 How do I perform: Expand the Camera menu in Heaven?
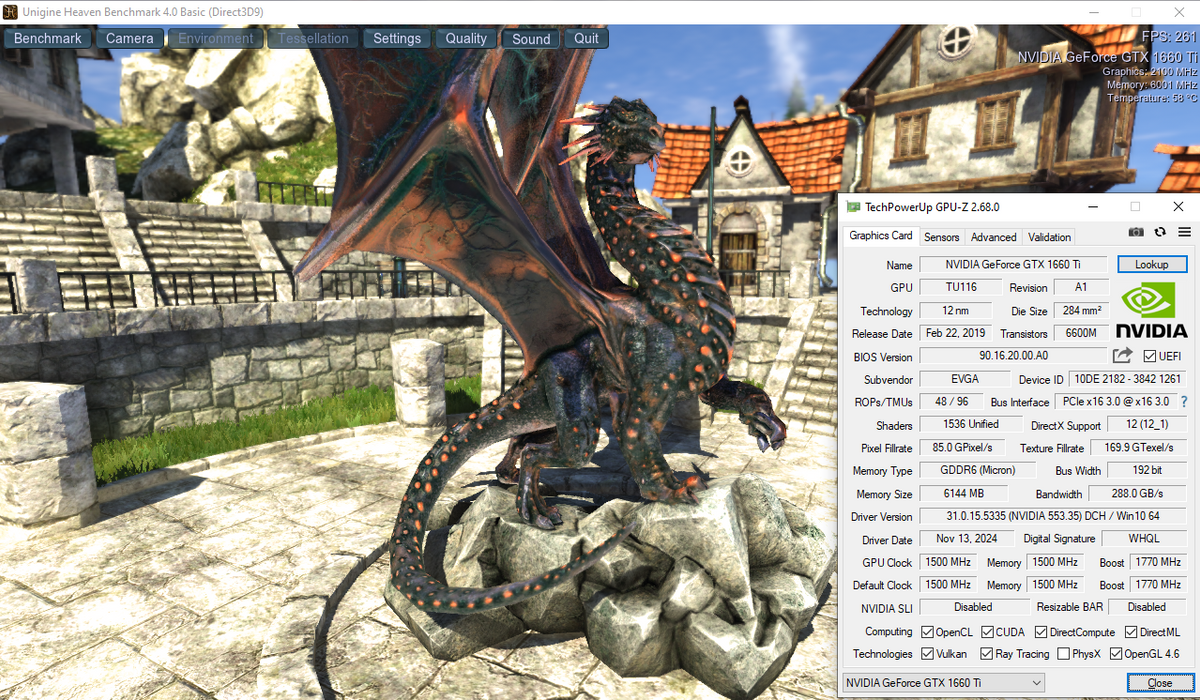pos(130,39)
